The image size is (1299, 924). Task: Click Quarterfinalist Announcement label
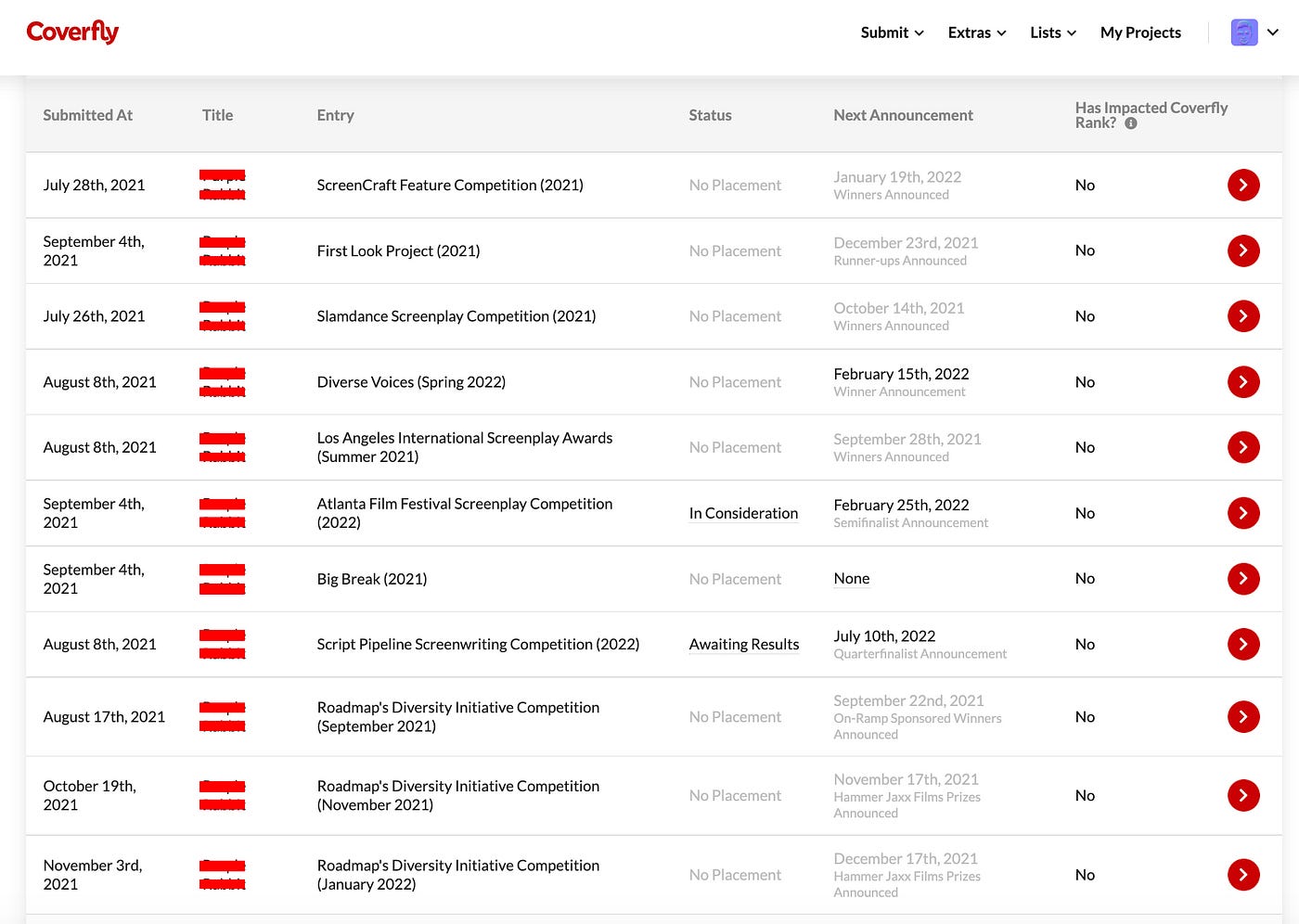point(920,654)
